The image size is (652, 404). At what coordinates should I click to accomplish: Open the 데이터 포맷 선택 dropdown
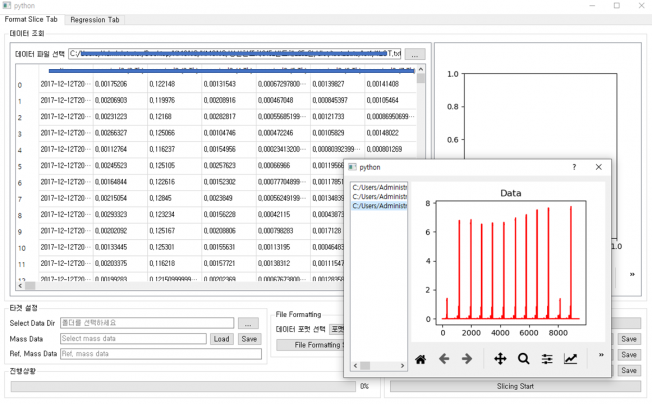[x=337, y=329]
